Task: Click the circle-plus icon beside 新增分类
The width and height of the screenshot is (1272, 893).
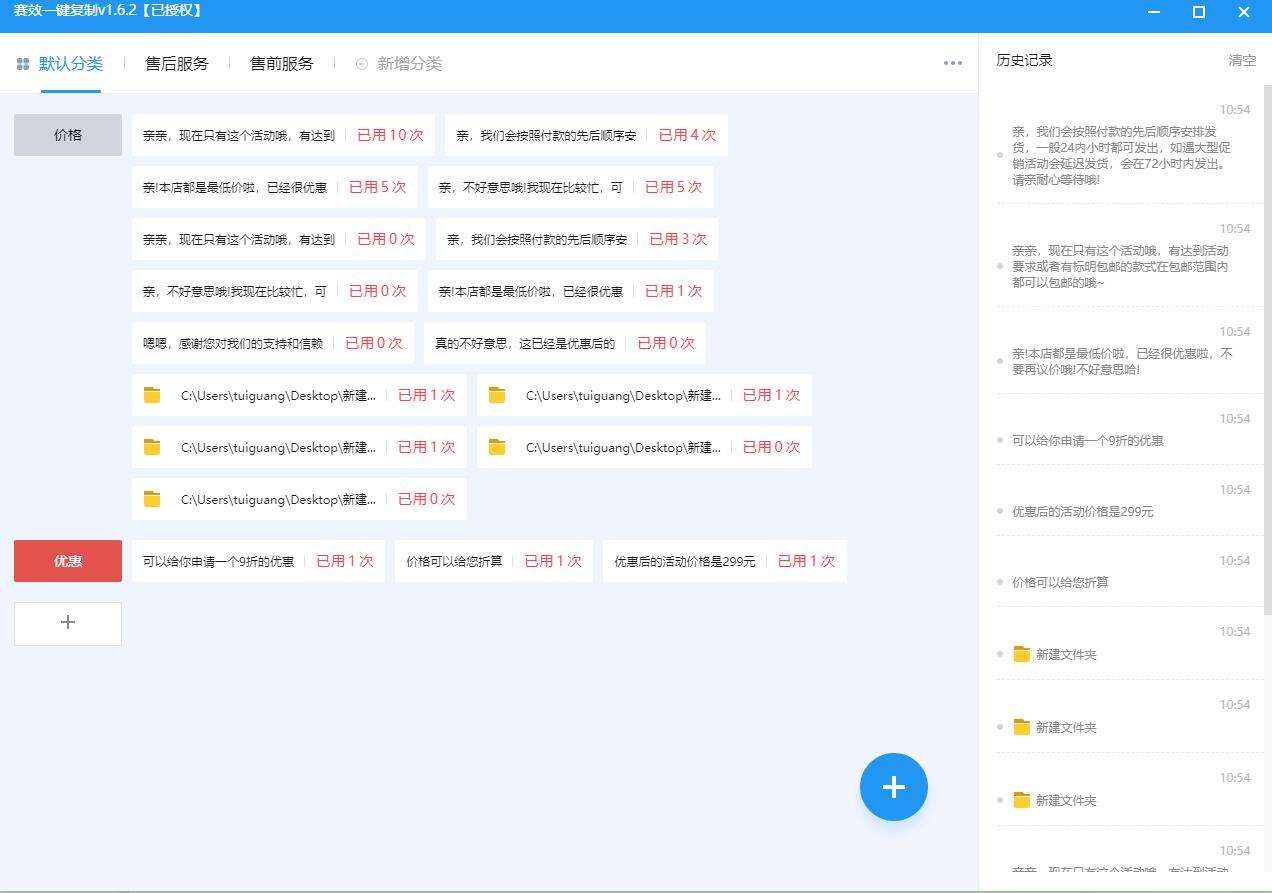Action: point(361,63)
